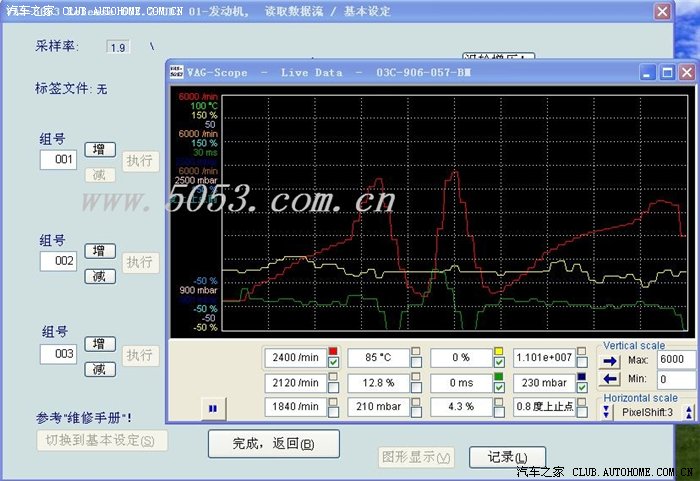This screenshot has height=481, width=700.
Task: Click the Vertical scale Min field
Action: click(676, 380)
